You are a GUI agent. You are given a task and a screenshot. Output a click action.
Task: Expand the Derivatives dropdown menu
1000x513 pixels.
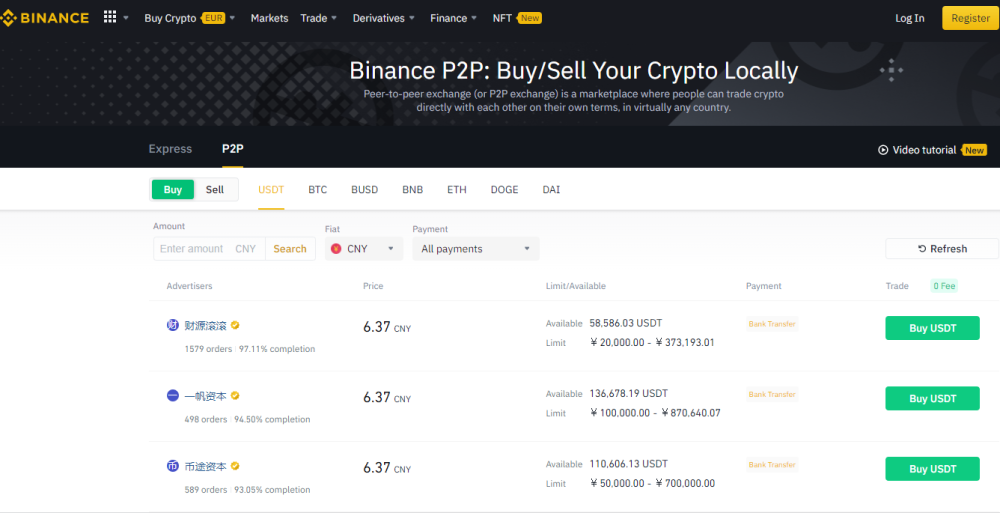pyautogui.click(x=383, y=18)
